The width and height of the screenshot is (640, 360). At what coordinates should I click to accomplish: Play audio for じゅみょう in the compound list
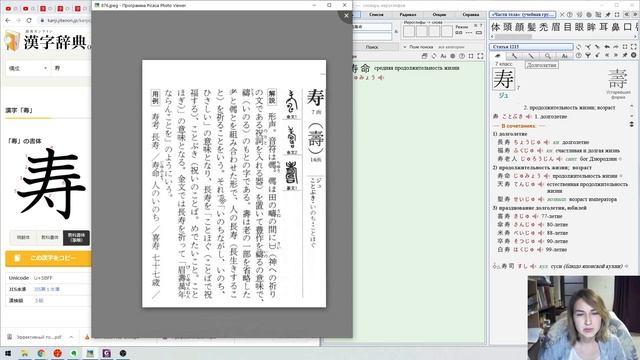click(x=547, y=176)
